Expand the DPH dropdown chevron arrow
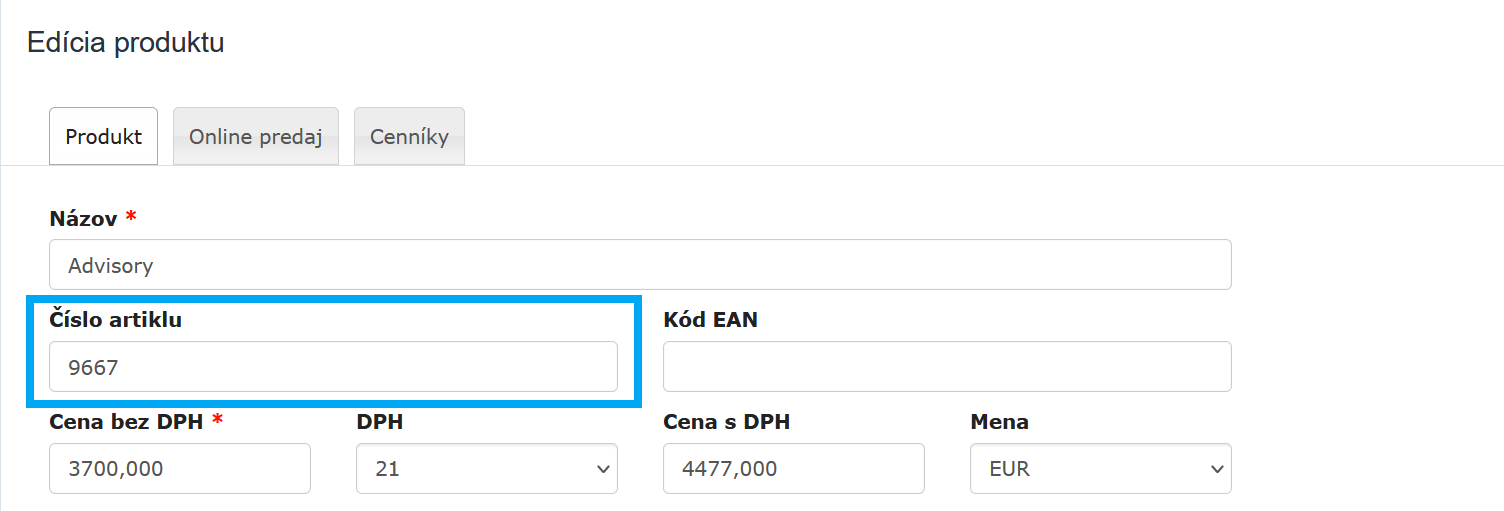Image resolution: width=1504 pixels, height=511 pixels. [603, 469]
